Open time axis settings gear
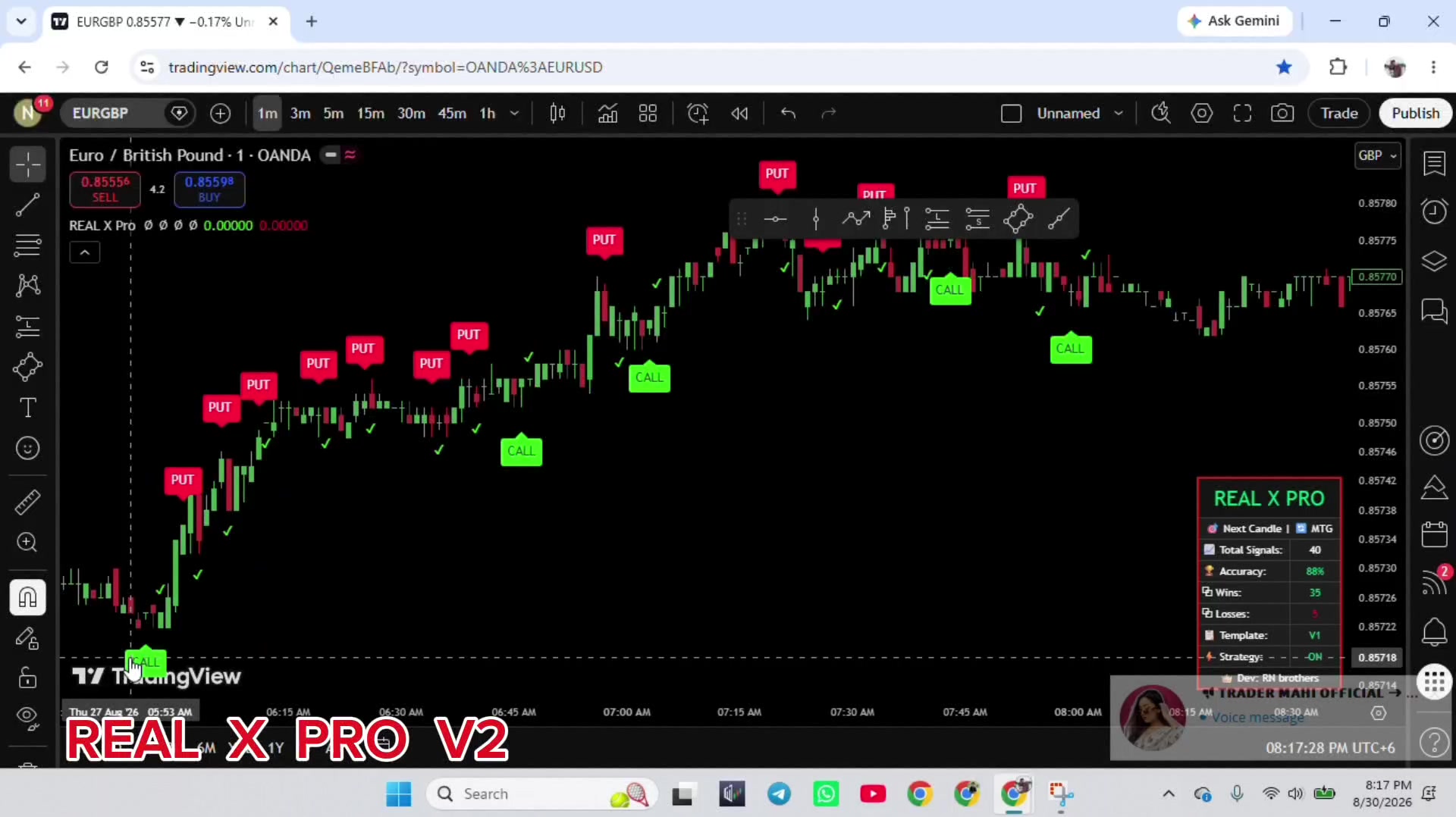The image size is (1456, 817). [1379, 713]
